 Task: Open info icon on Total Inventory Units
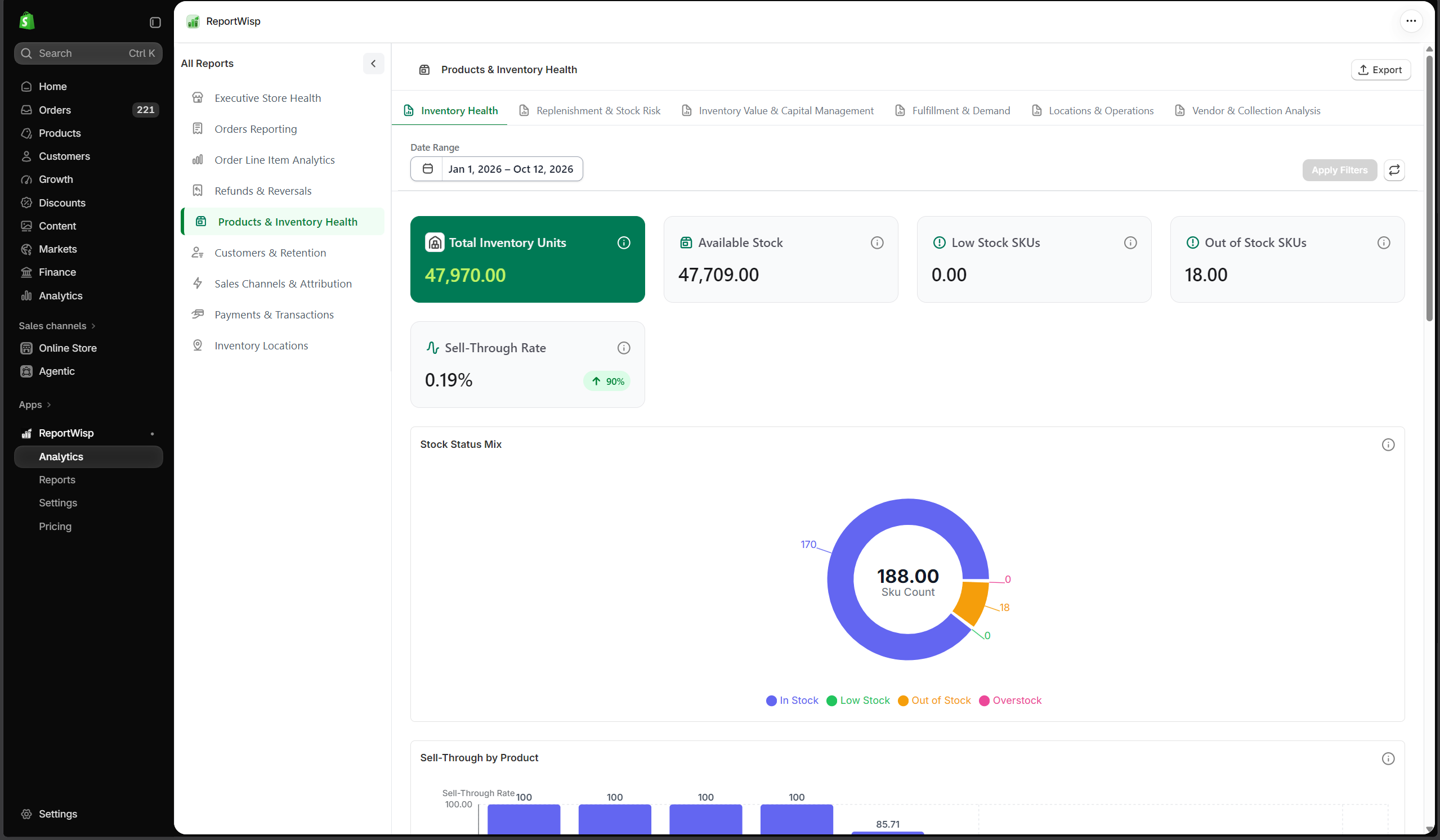click(x=623, y=242)
